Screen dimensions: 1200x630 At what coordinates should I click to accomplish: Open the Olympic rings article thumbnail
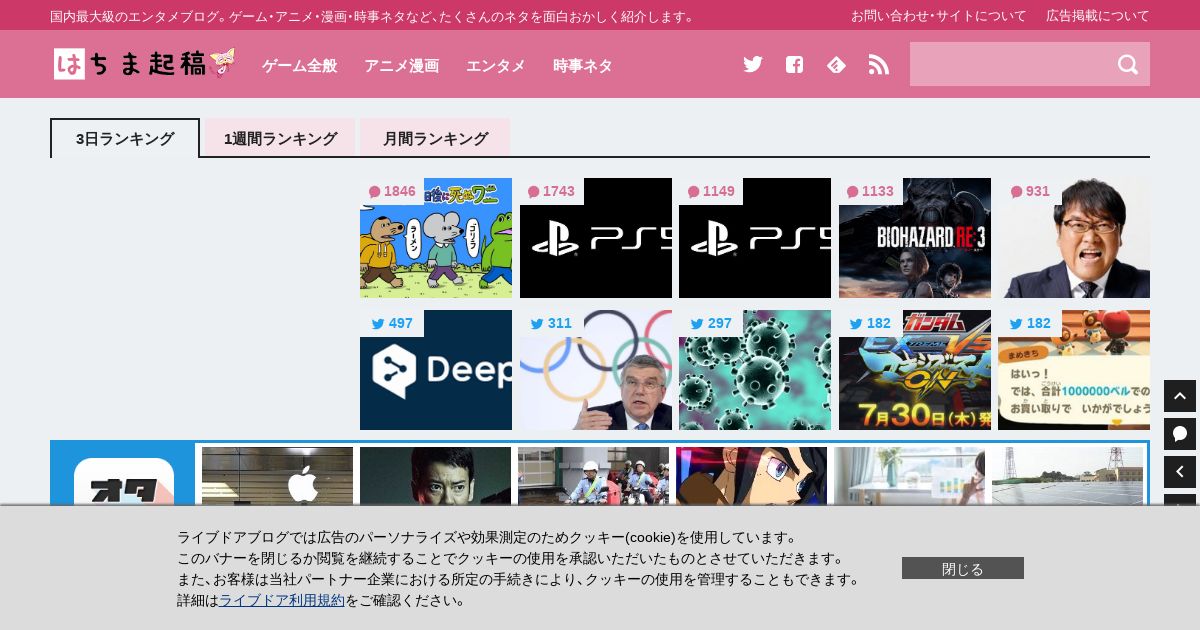point(596,370)
